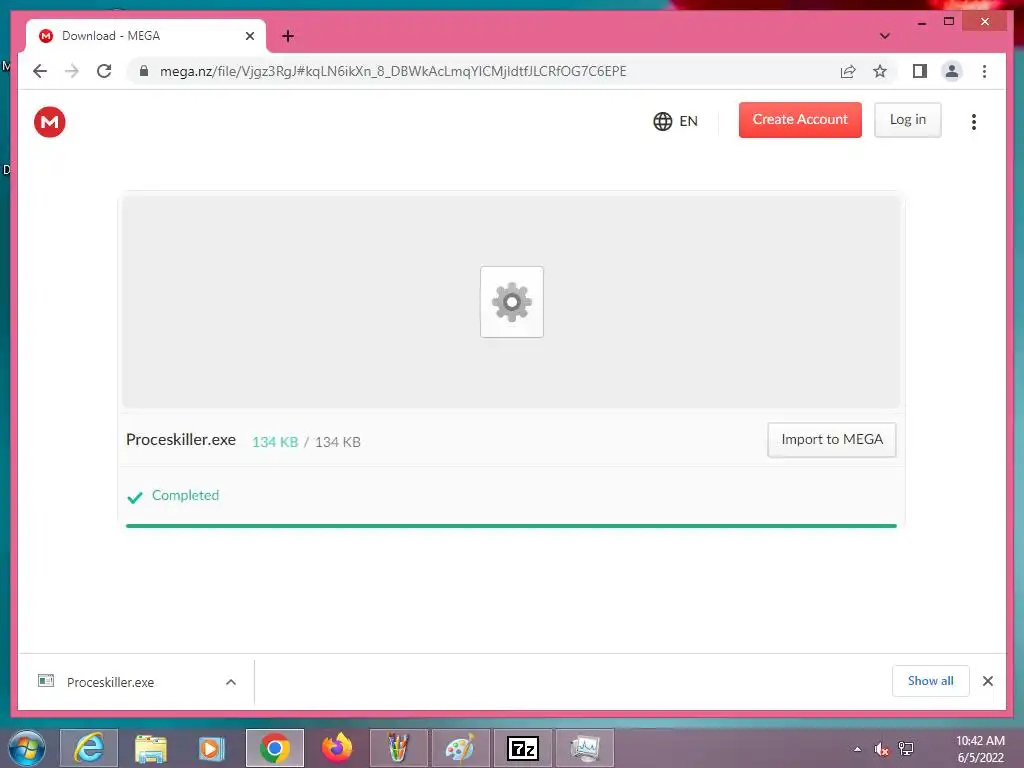Close the Download - MEGA tab

tap(249, 36)
